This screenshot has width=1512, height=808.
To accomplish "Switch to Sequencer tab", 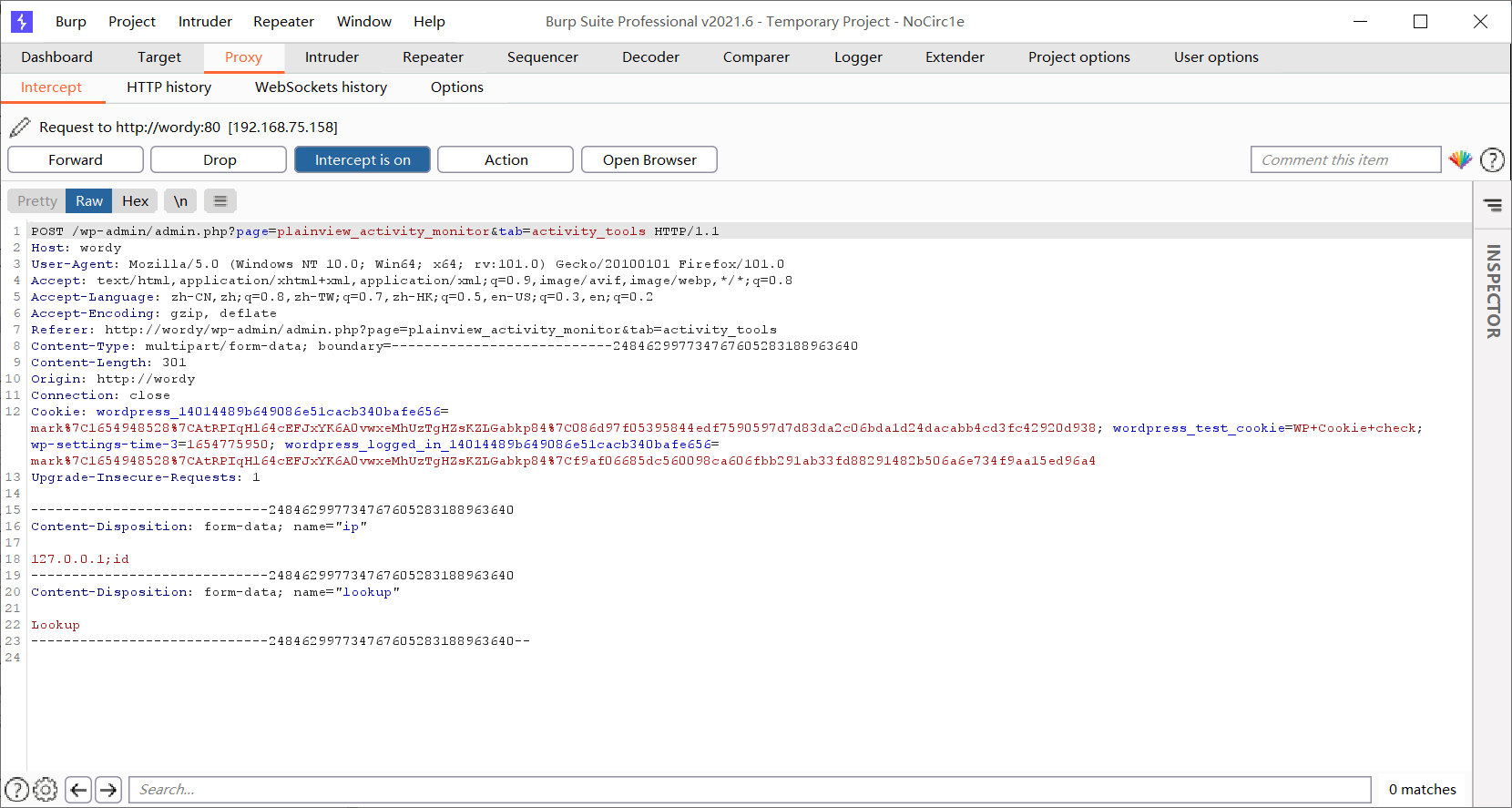I will (542, 56).
